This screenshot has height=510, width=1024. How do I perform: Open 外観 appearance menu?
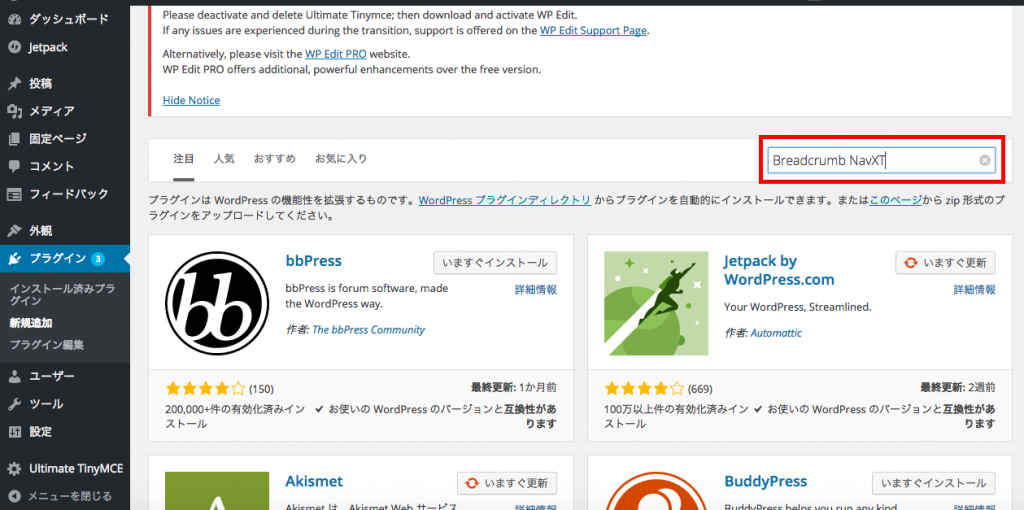click(40, 231)
